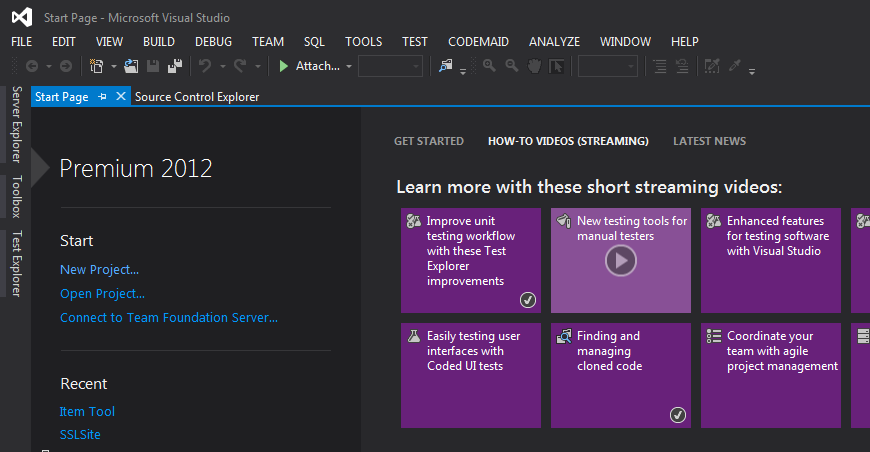Select the GET STARTED tab
Viewport: 870px width, 452px height.
(x=429, y=141)
